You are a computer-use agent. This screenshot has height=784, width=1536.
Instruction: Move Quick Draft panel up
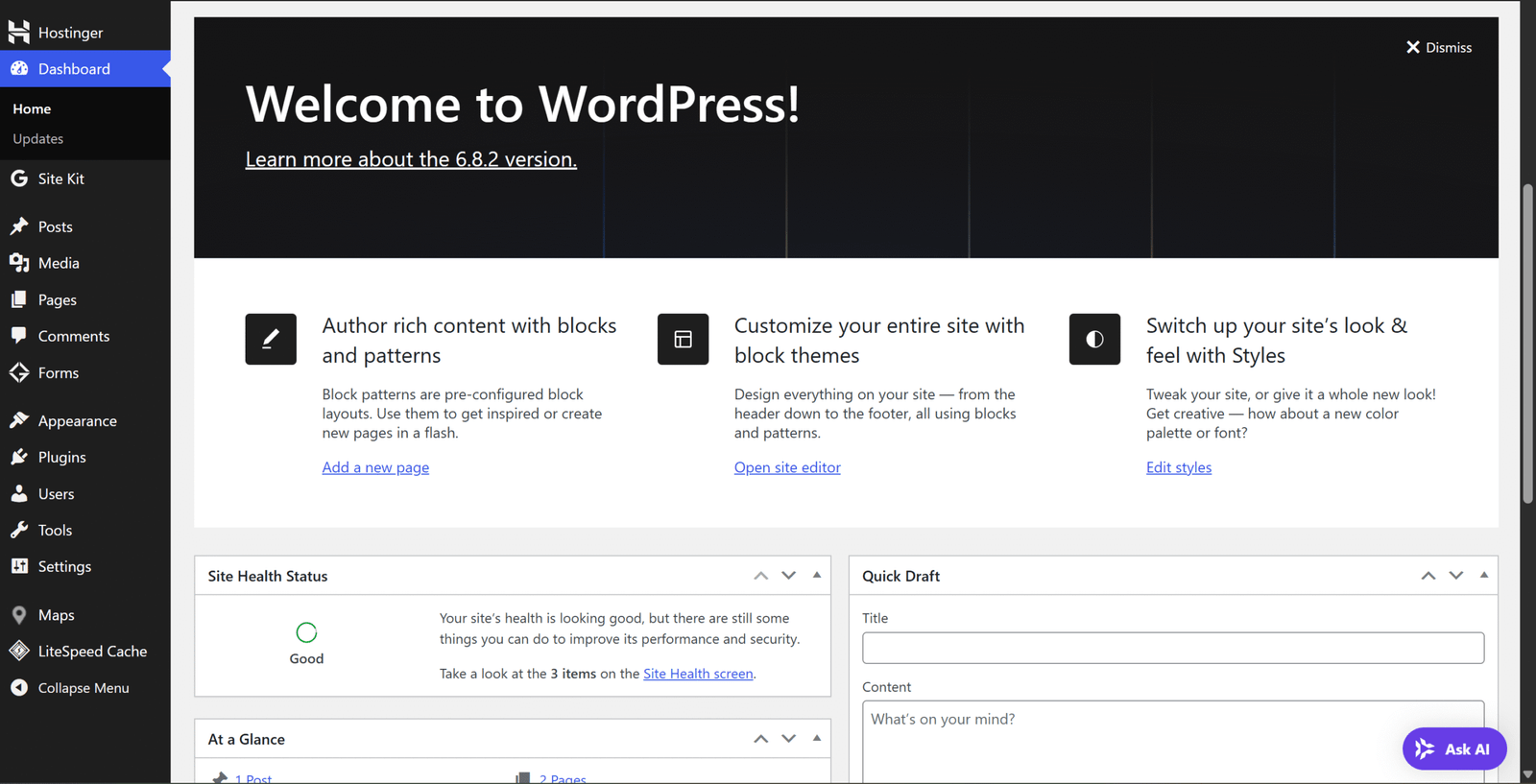(1428, 576)
